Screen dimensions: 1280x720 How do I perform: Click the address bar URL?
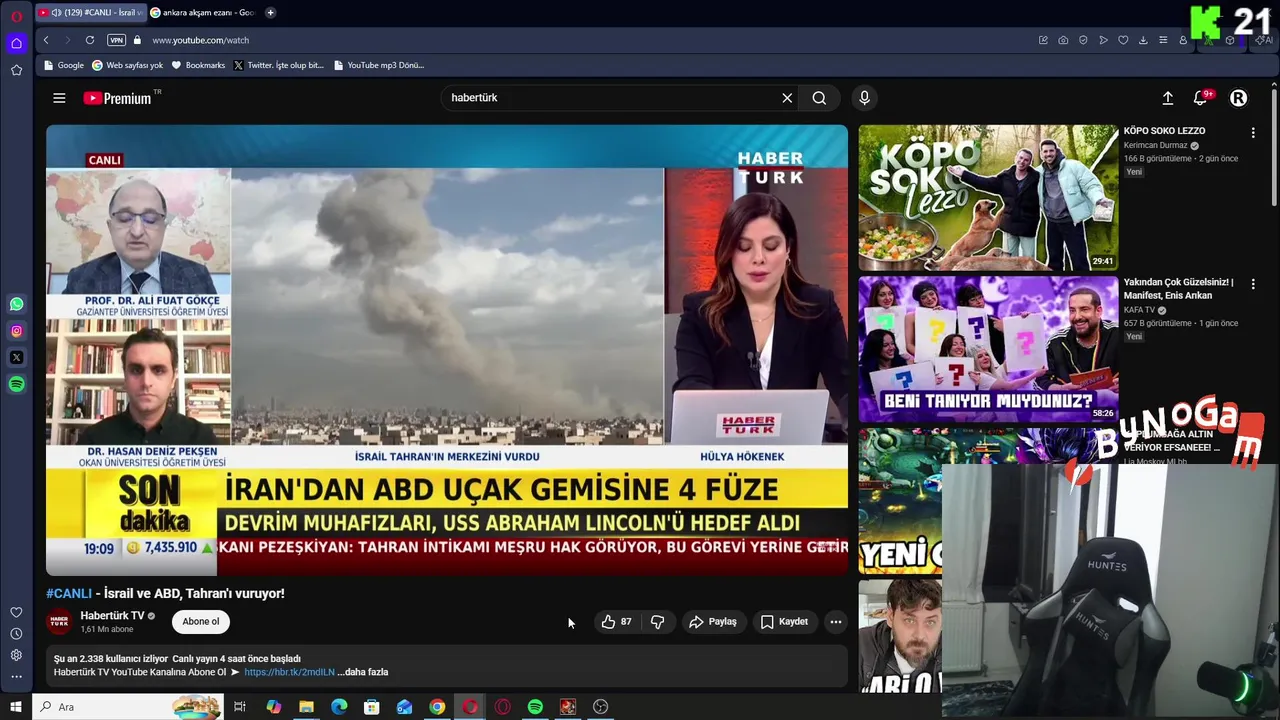(x=200, y=40)
